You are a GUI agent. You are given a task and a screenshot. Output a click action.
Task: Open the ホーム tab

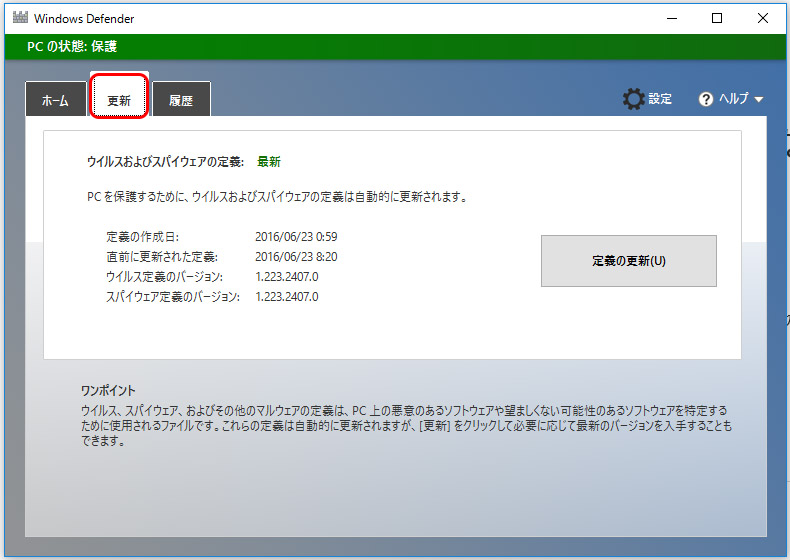point(55,99)
